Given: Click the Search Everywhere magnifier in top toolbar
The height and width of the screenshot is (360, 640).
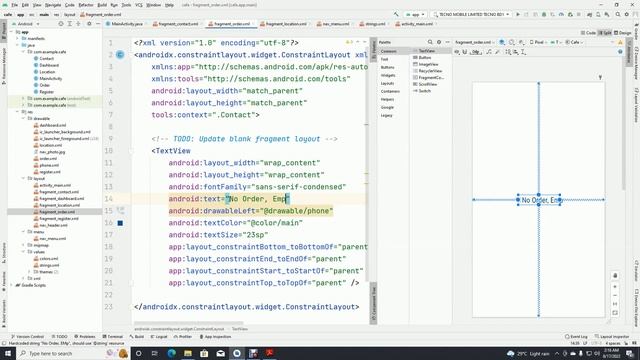Looking at the screenshot, I should click(618, 14).
